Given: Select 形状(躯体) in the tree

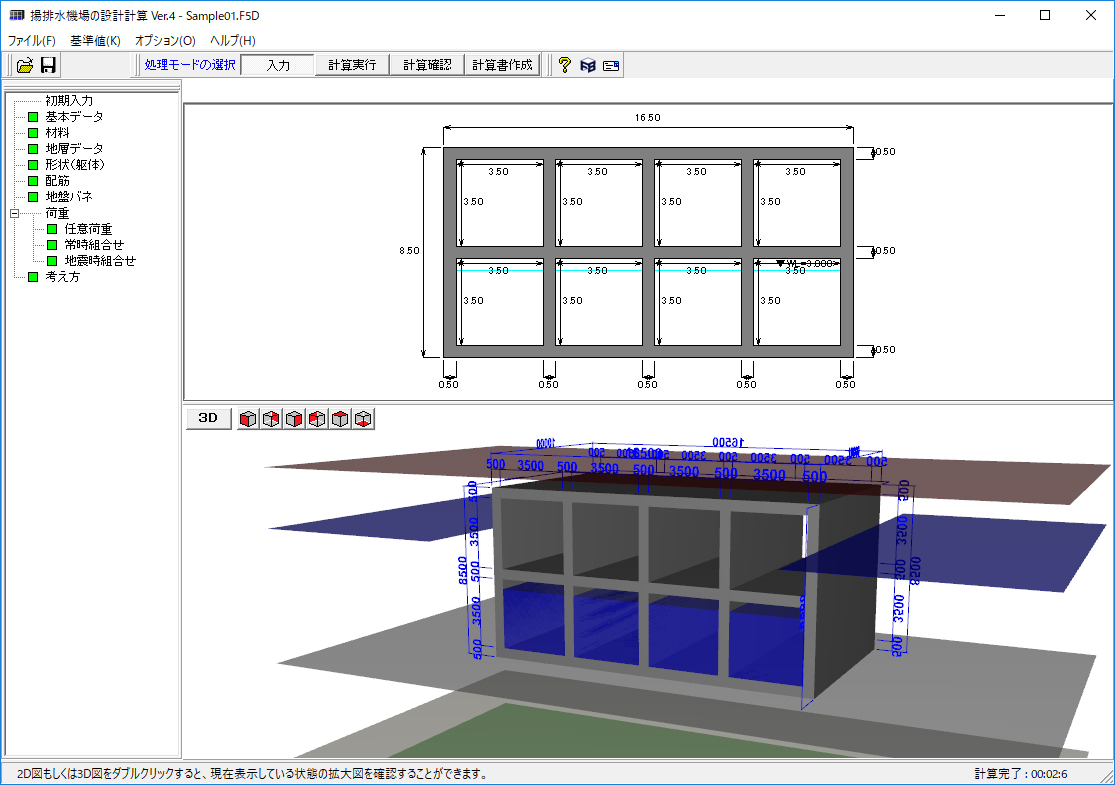Looking at the screenshot, I should coord(74,165).
